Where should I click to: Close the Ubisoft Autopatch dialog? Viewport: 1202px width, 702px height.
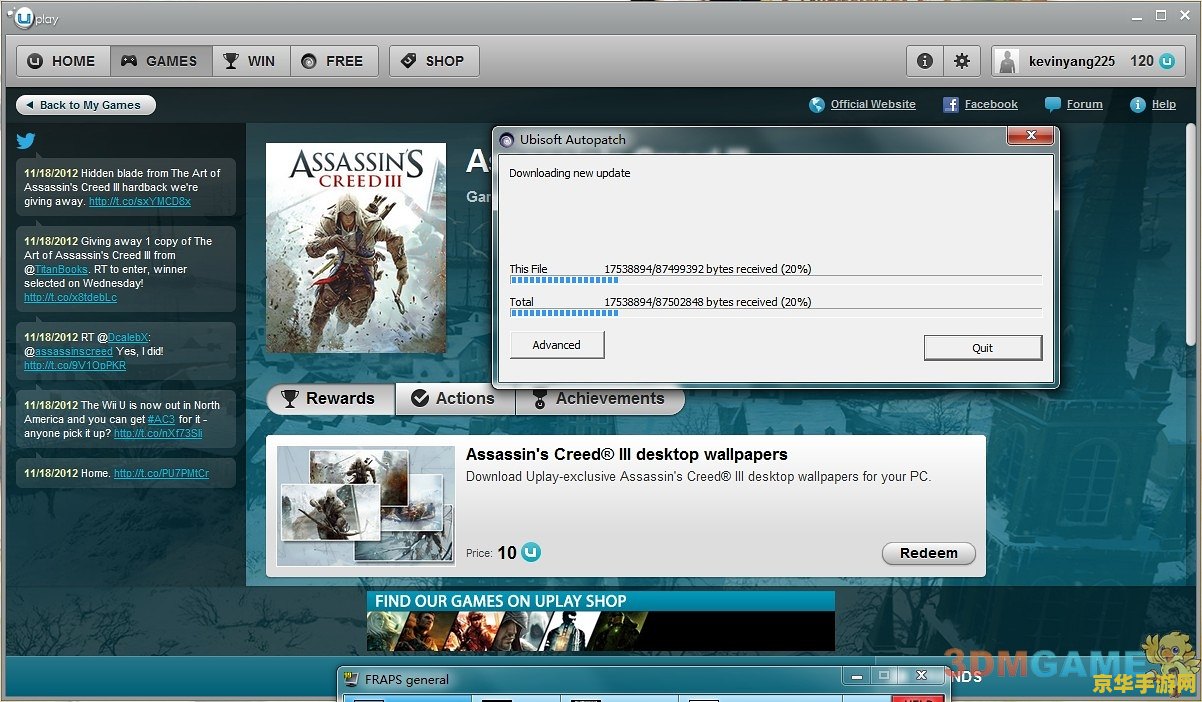point(1029,135)
